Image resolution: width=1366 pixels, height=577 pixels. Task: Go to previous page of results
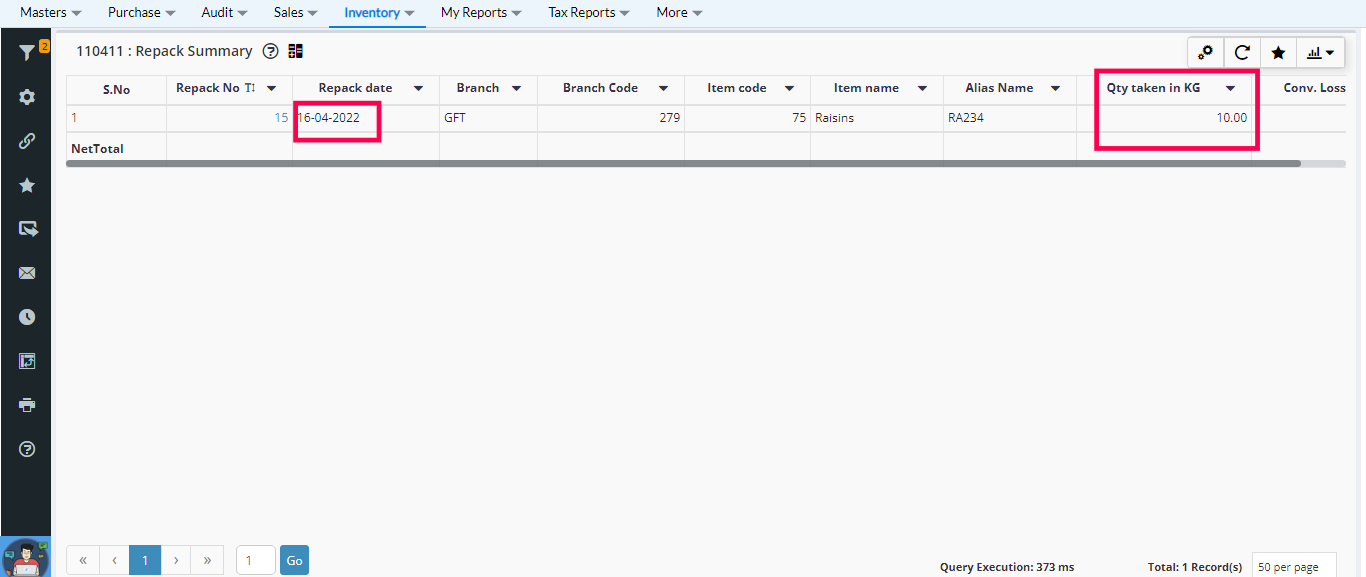pos(114,560)
